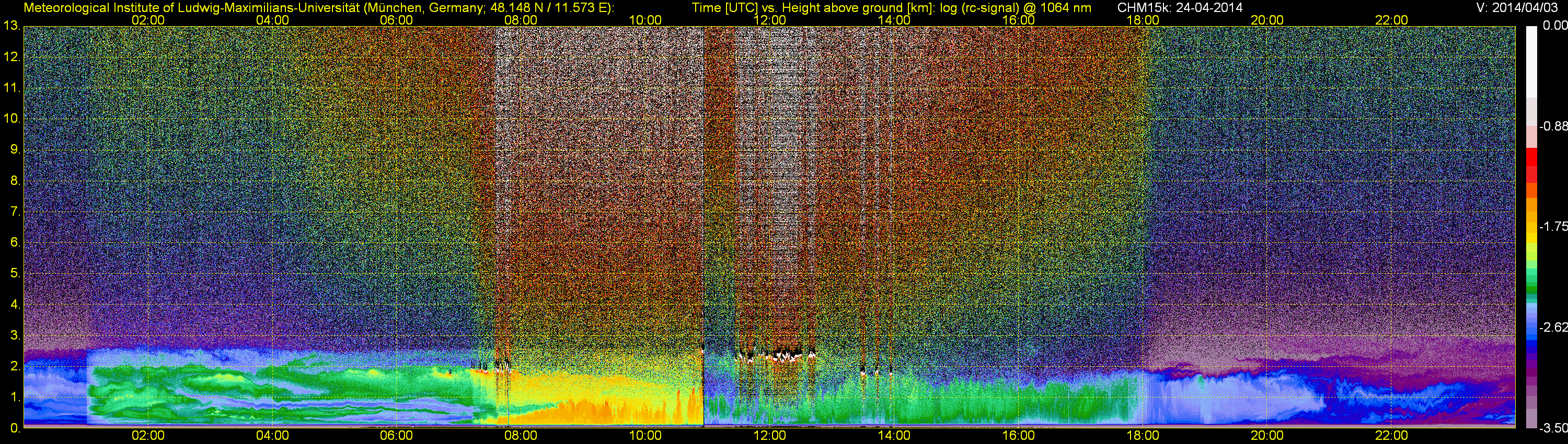Click the 11 km height axis label
Image resolution: width=1568 pixels, height=444 pixels.
(11, 88)
